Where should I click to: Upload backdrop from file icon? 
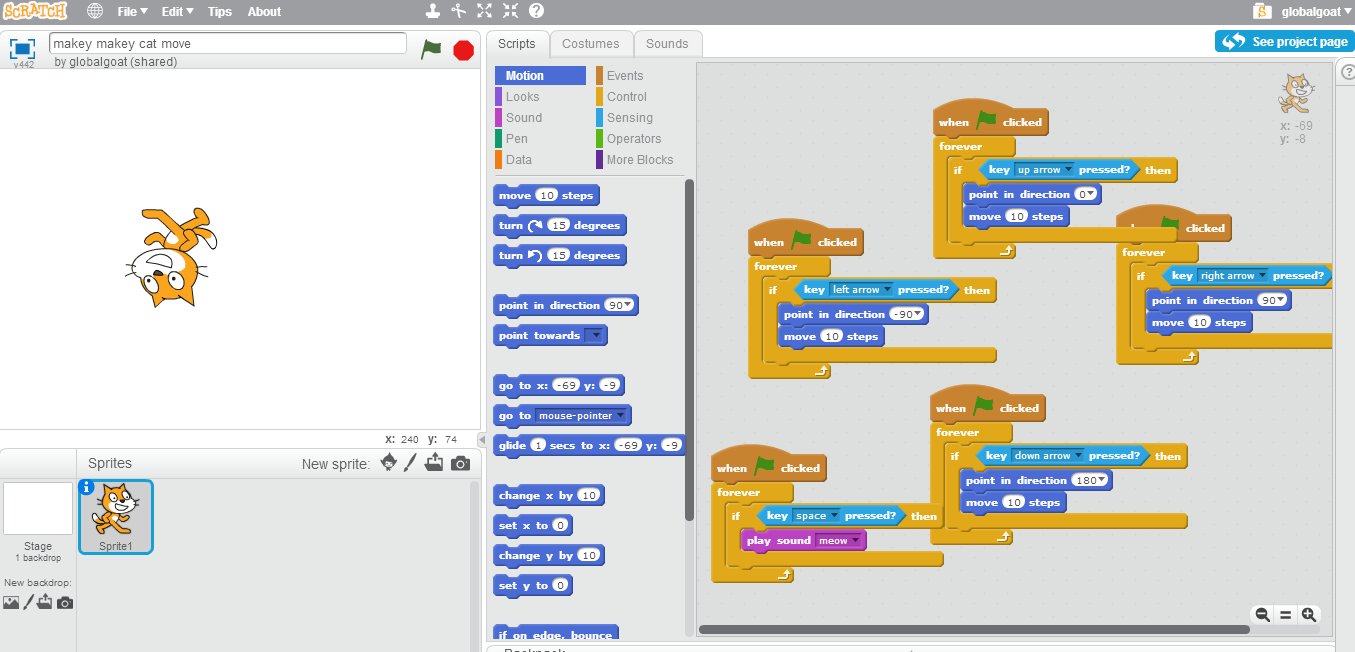(x=46, y=602)
